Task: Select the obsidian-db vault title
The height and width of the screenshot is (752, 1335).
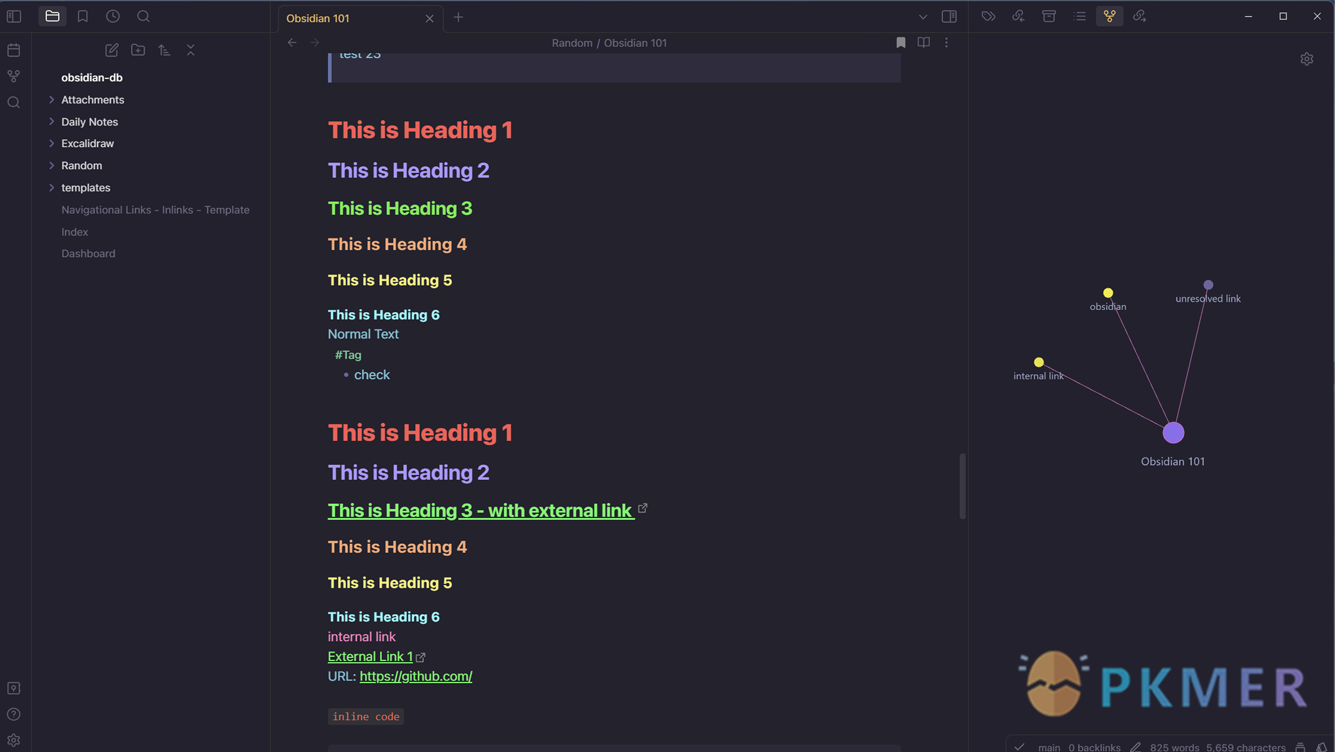Action: tap(91, 77)
